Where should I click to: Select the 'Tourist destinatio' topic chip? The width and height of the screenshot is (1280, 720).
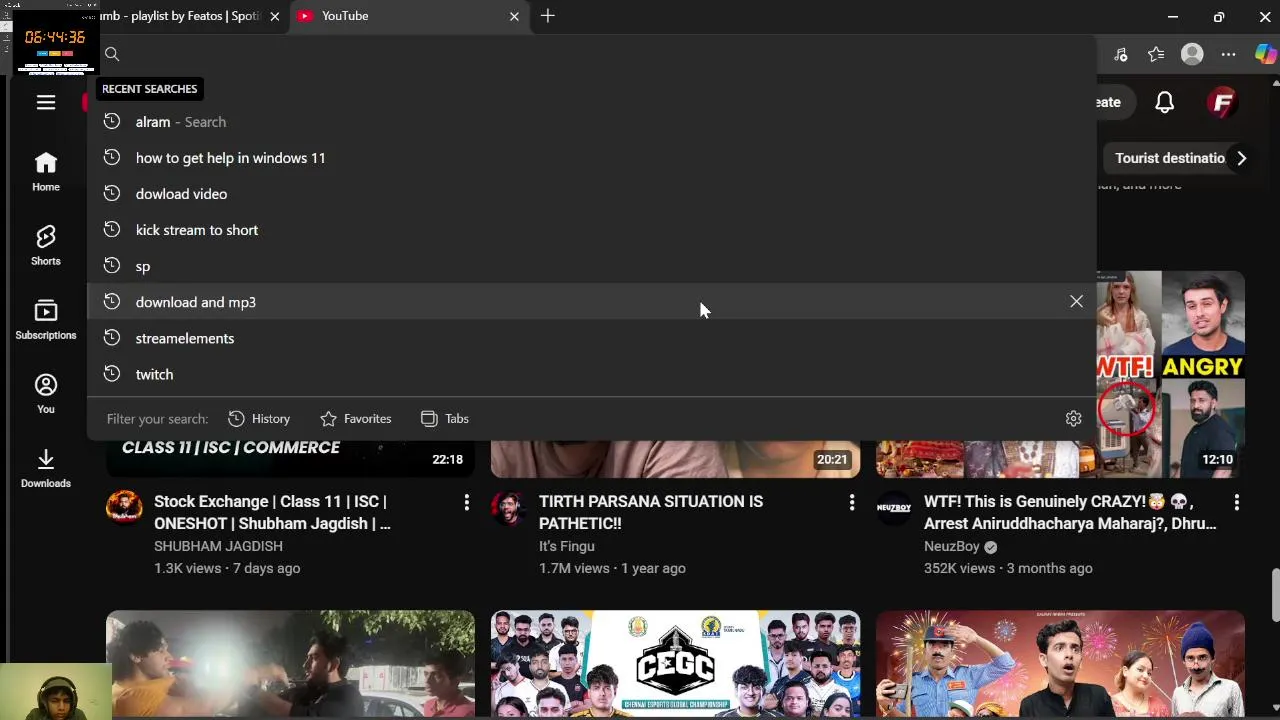pyautogui.click(x=1168, y=158)
